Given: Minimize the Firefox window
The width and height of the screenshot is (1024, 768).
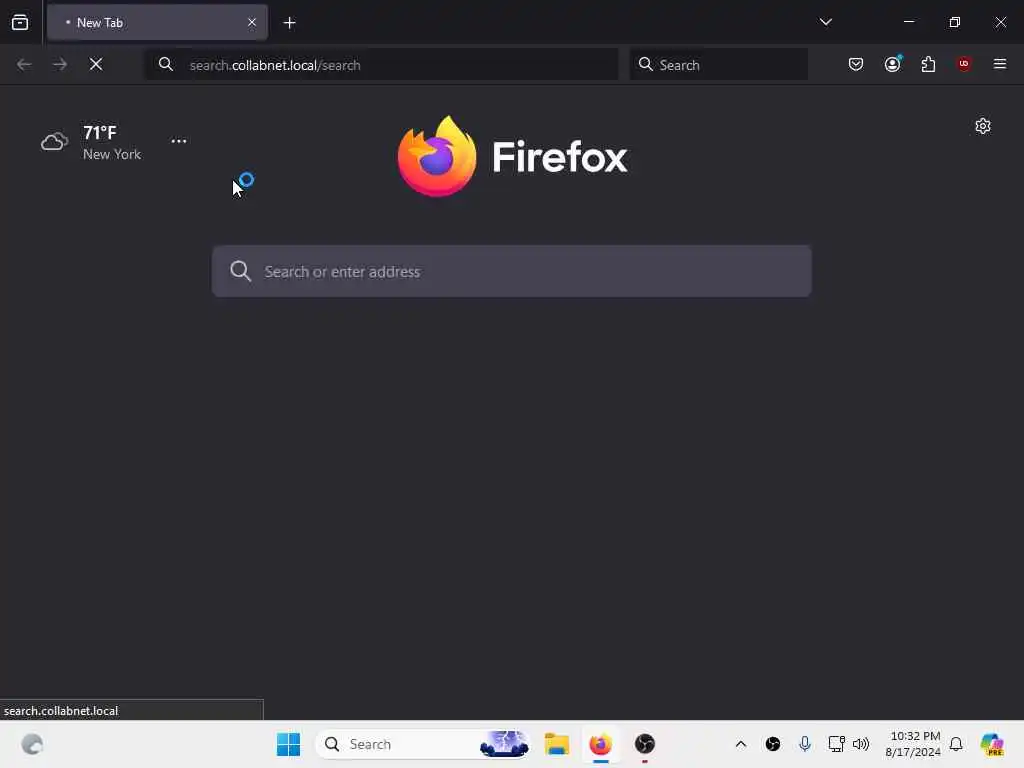Looking at the screenshot, I should click(908, 22).
